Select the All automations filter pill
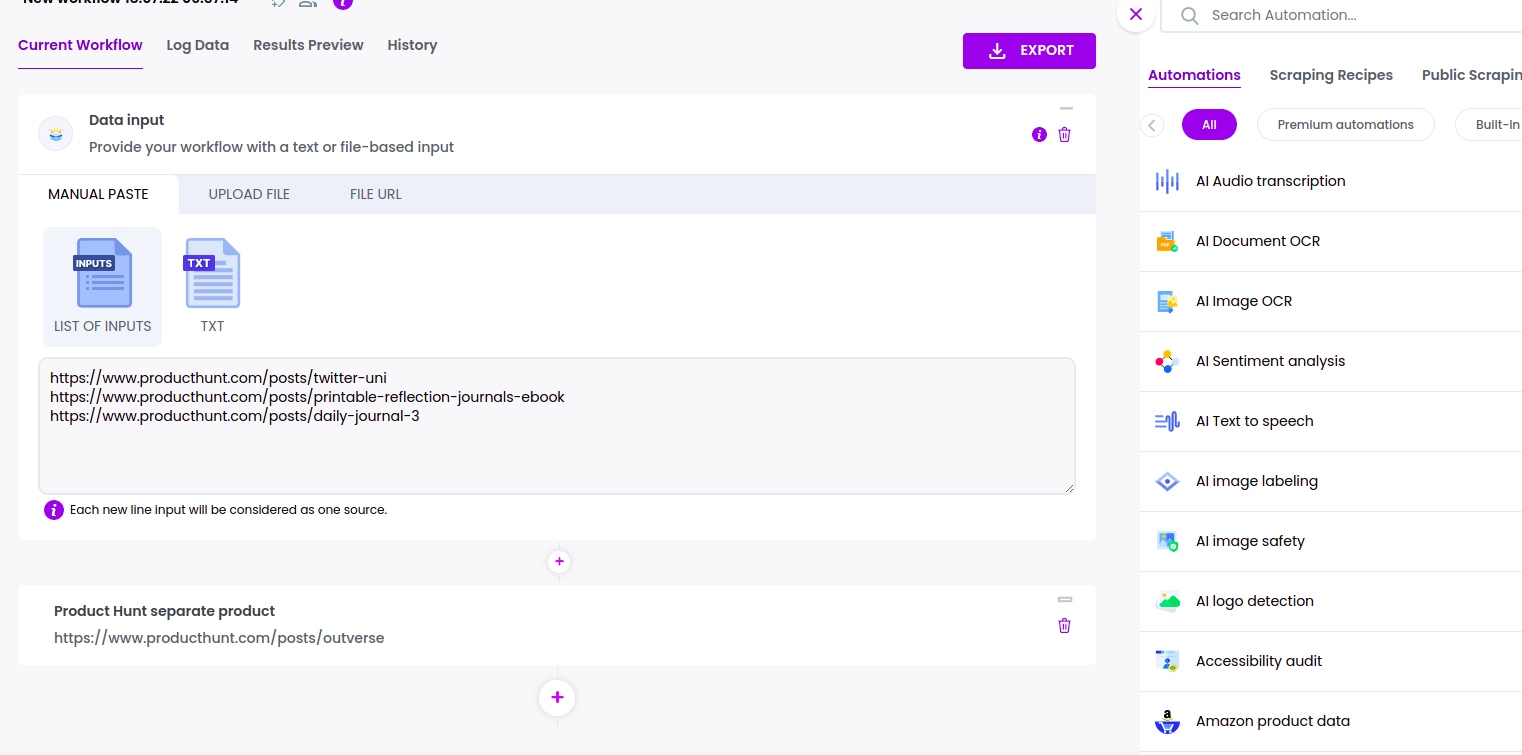The height and width of the screenshot is (755, 1522). click(1209, 124)
